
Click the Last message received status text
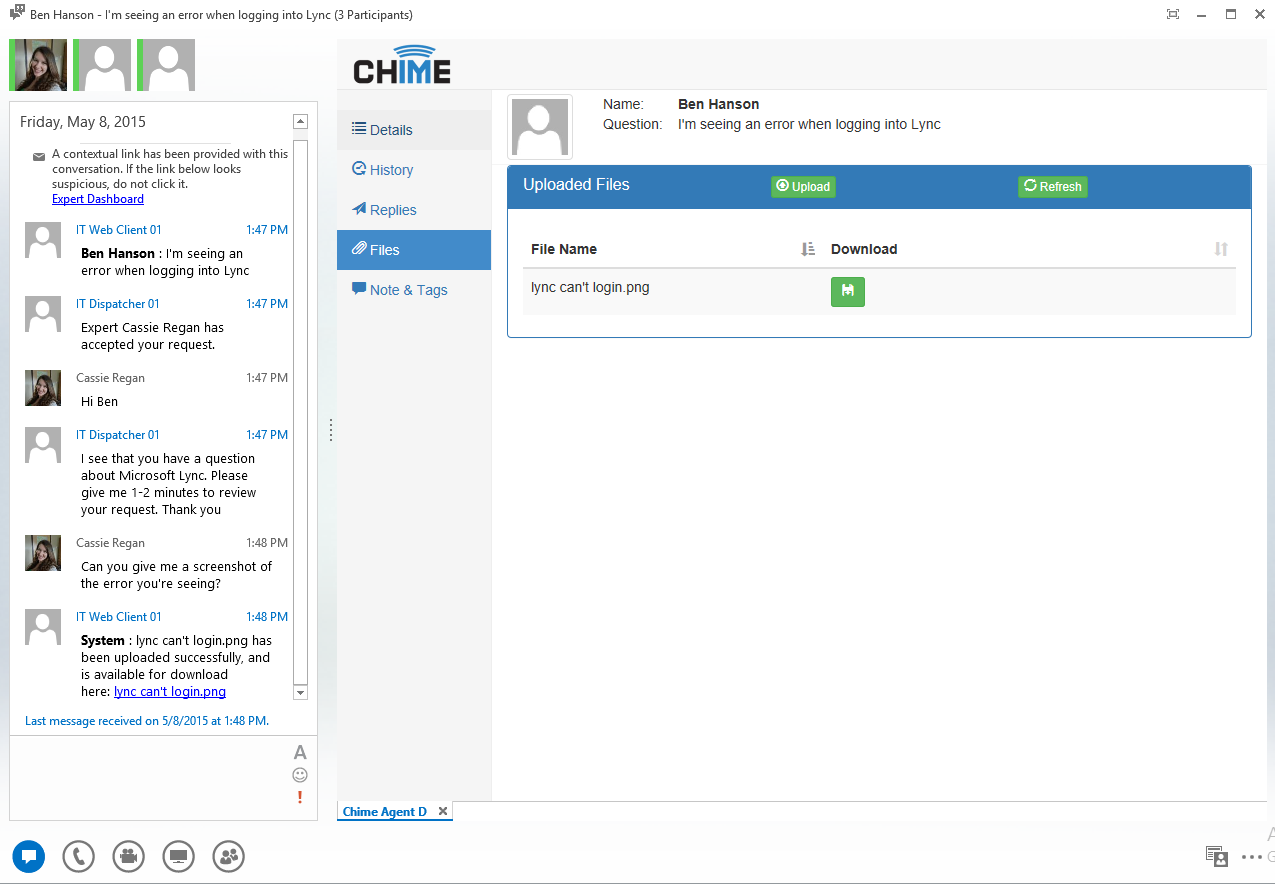click(x=147, y=720)
